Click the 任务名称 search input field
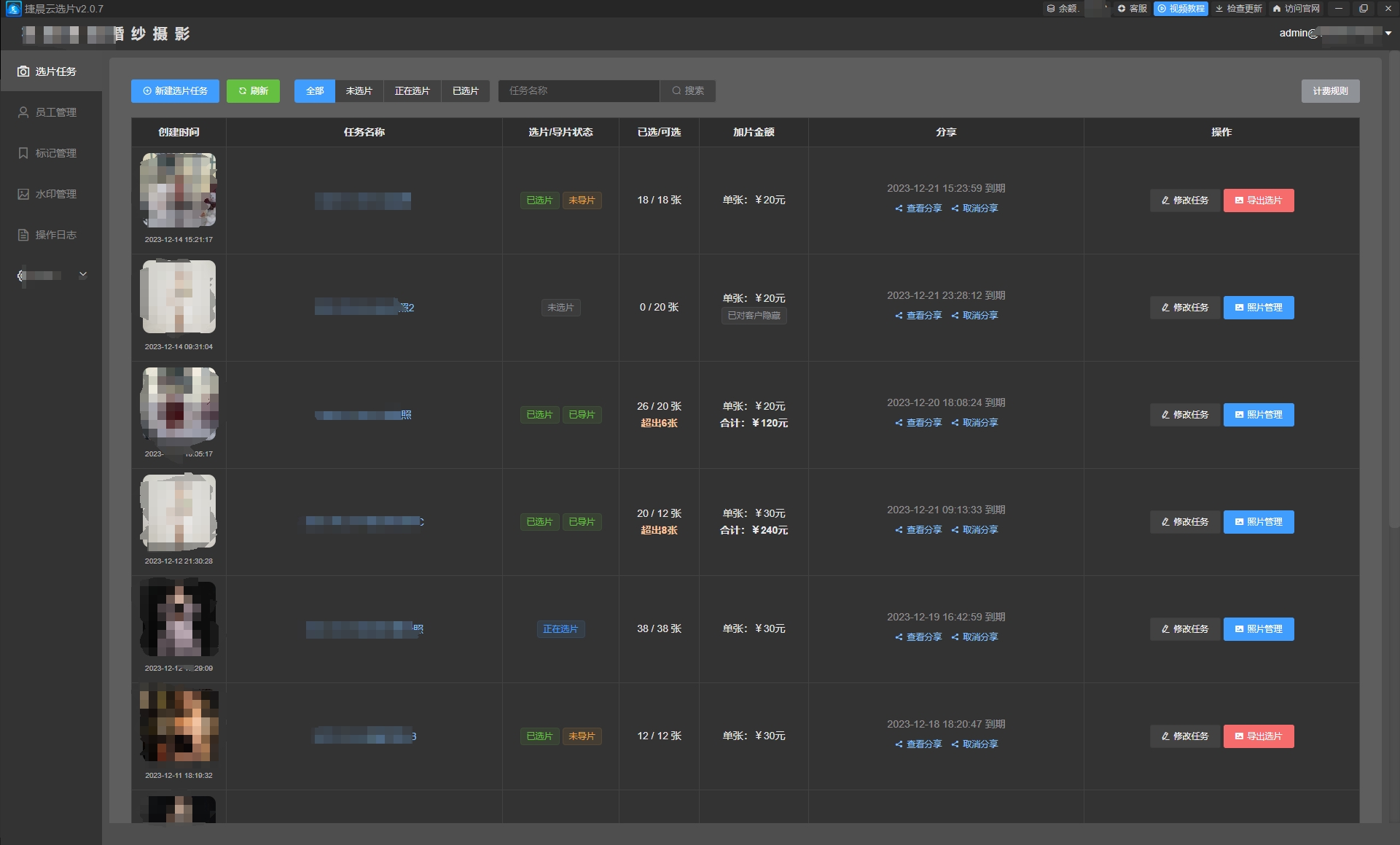 [579, 91]
